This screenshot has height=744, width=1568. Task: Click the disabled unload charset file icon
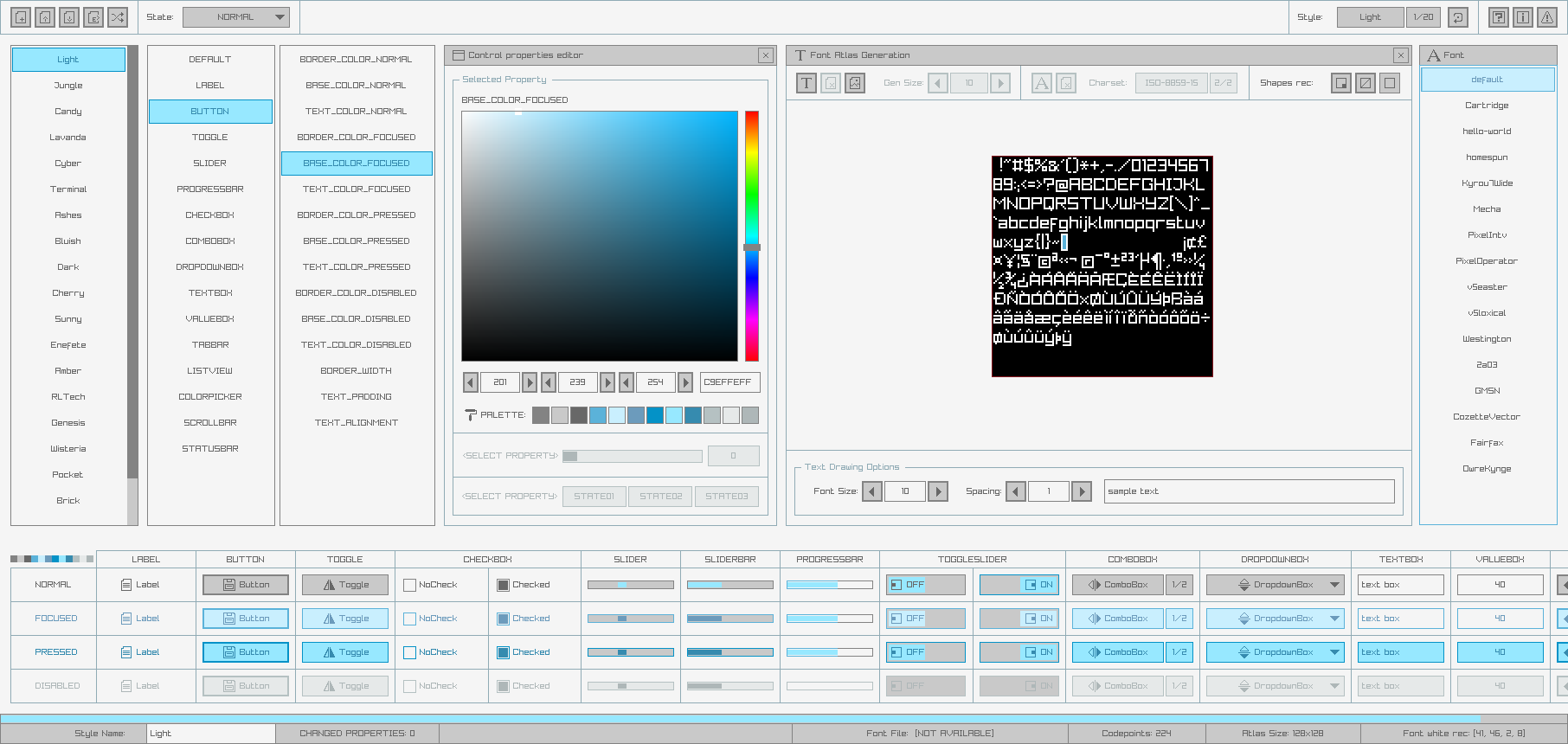(1066, 83)
